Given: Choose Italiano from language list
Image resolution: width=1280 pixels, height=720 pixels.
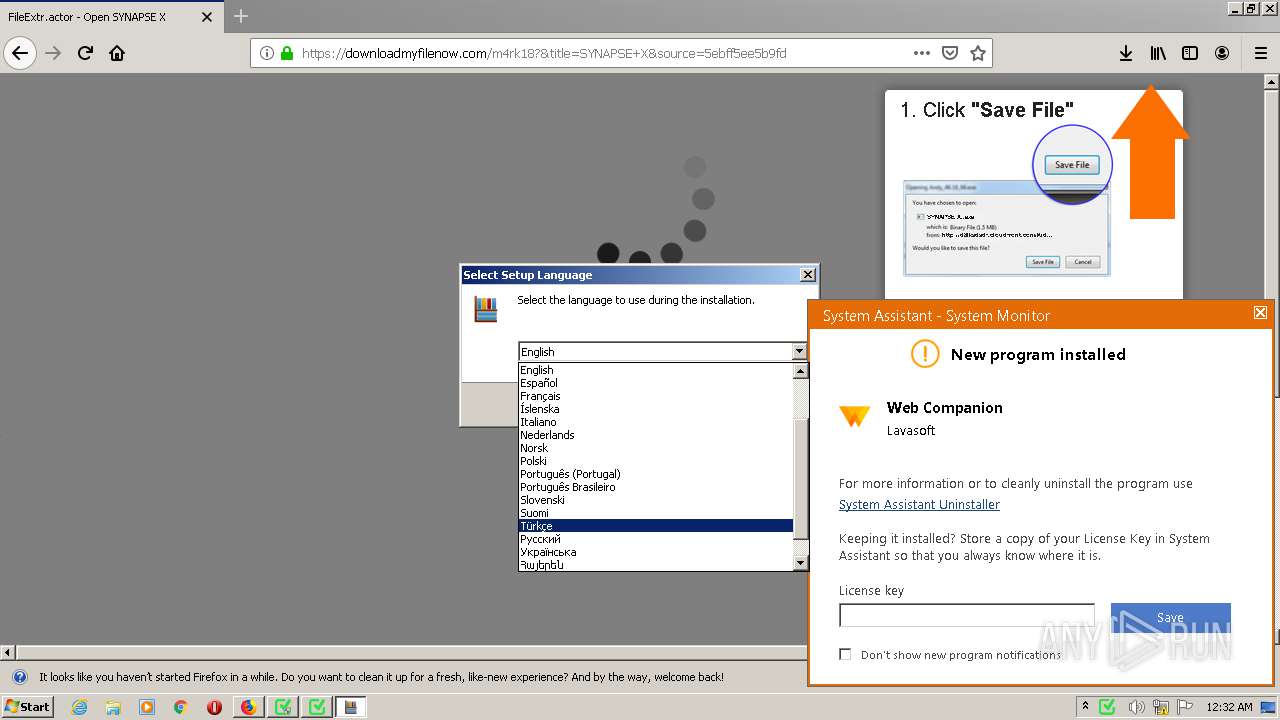Looking at the screenshot, I should (655, 422).
